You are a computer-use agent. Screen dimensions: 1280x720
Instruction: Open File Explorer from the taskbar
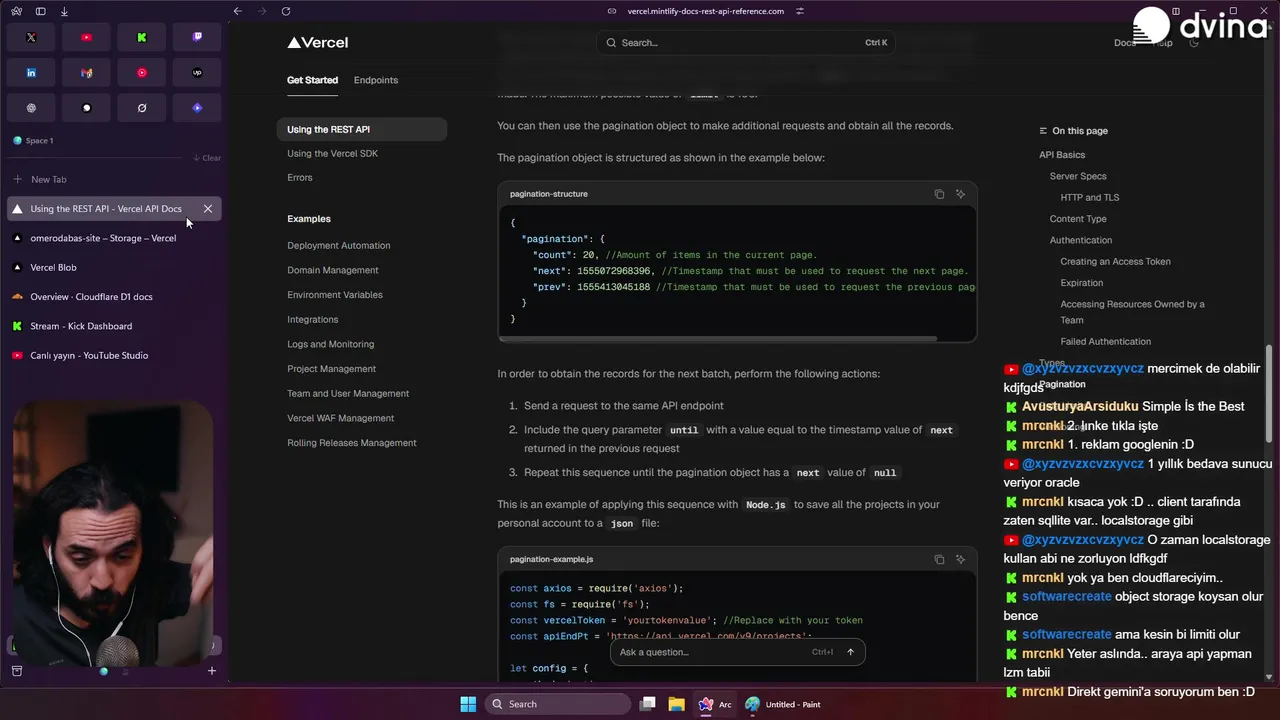pos(676,704)
